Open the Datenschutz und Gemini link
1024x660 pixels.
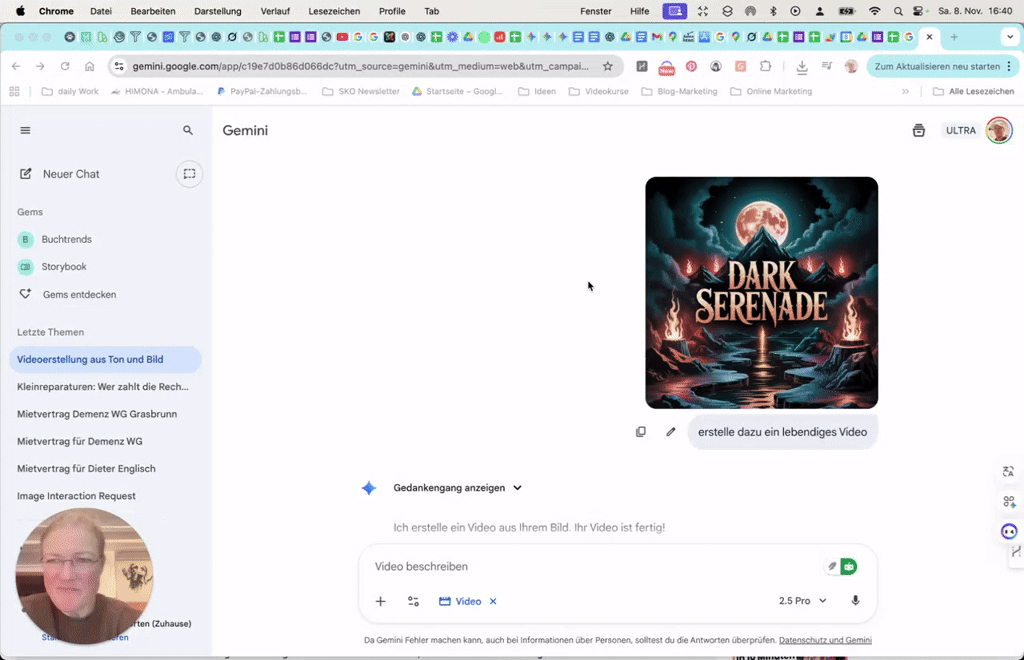[x=825, y=639]
